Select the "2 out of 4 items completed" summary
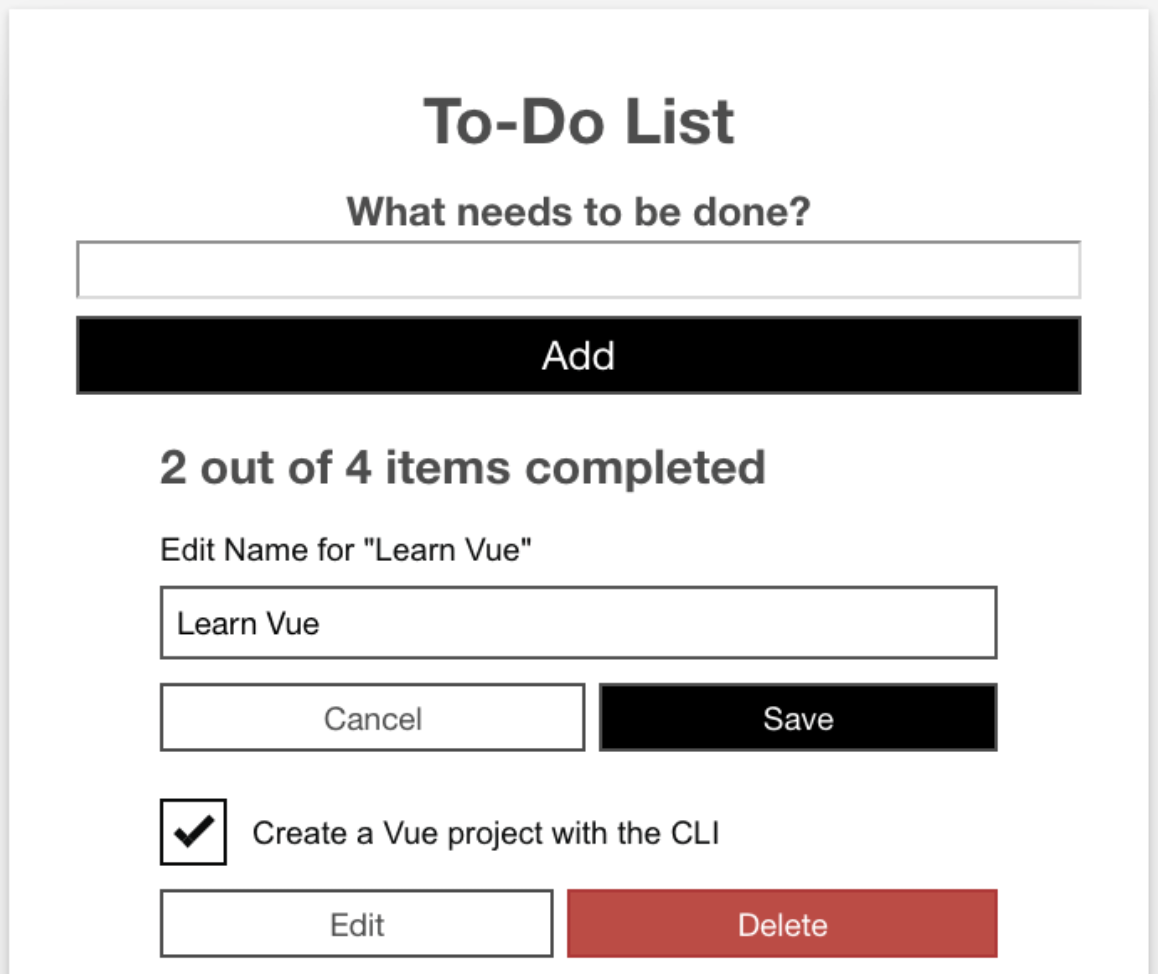1158x974 pixels. tap(462, 467)
